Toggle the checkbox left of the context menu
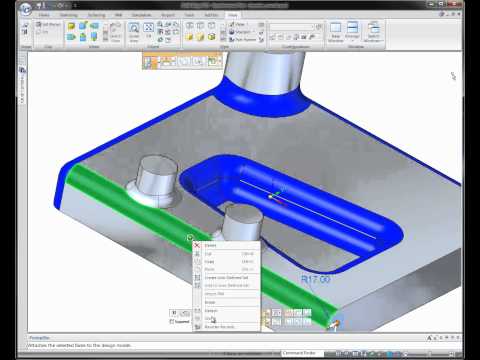The image size is (480, 360). pyautogui.click(x=172, y=322)
